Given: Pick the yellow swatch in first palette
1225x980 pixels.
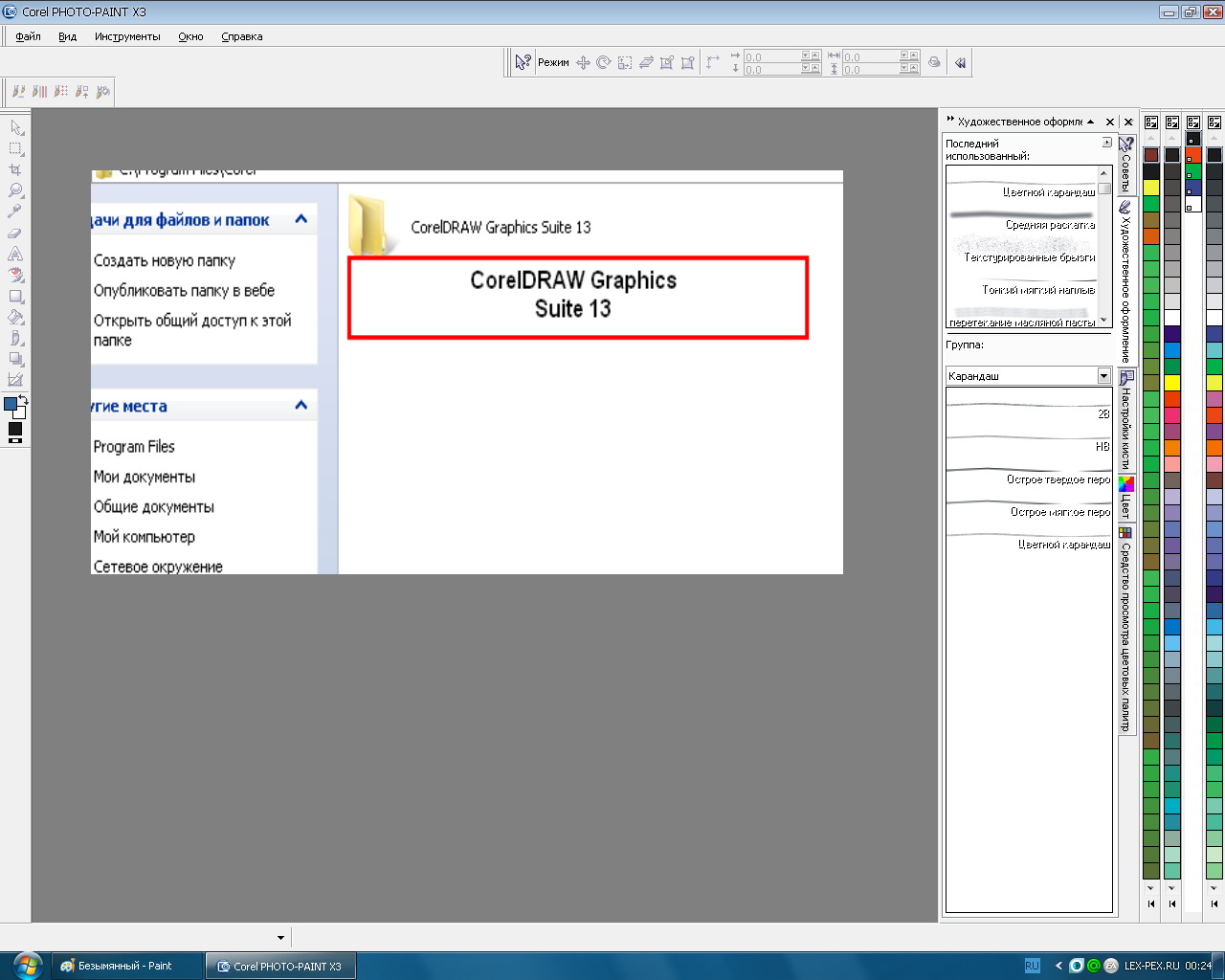Looking at the screenshot, I should pos(1151,188).
